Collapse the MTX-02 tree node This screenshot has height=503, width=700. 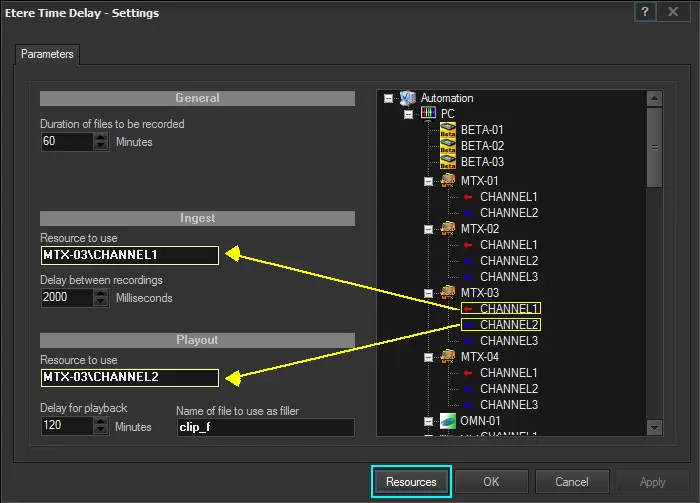coord(428,229)
